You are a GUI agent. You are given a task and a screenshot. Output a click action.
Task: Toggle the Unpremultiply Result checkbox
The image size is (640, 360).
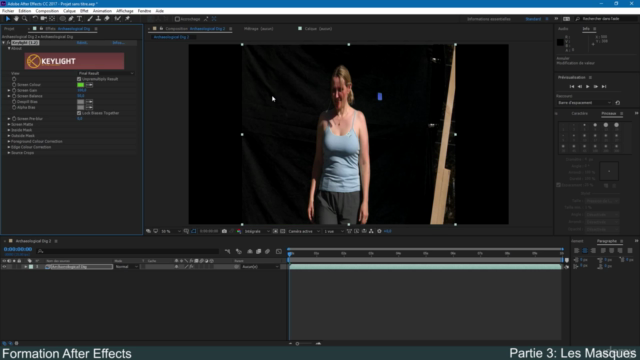[79, 79]
